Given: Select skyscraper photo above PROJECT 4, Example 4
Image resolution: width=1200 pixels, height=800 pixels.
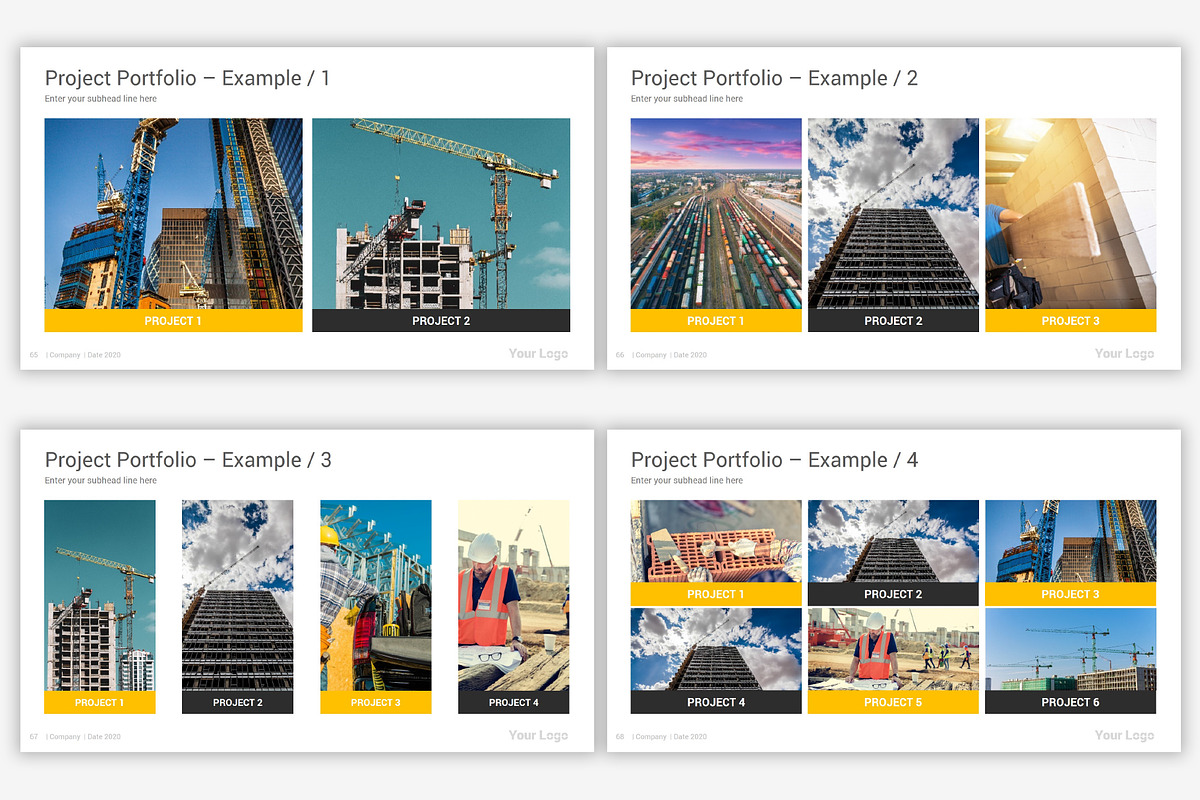Looking at the screenshot, I should click(x=716, y=649).
